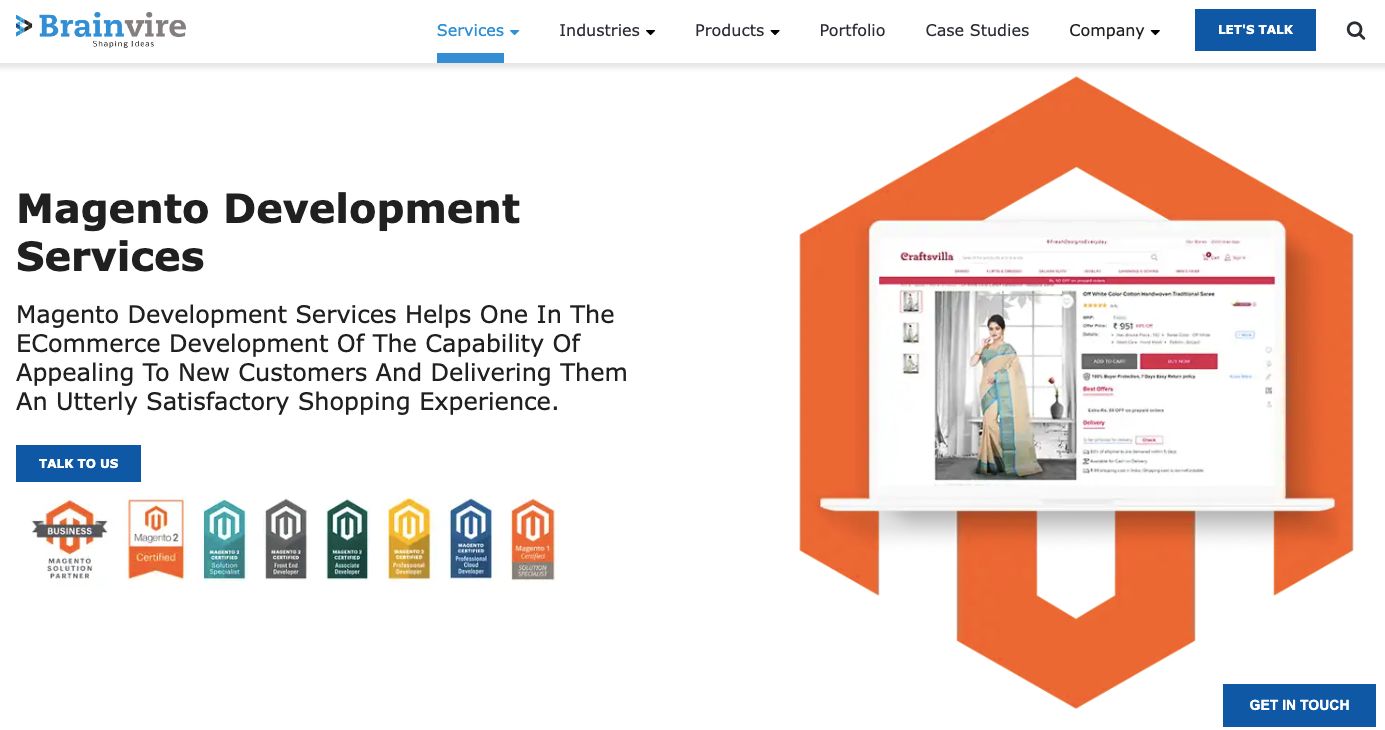The image size is (1385, 730).
Task: Click the gray Front End Developer badge
Action: (286, 539)
